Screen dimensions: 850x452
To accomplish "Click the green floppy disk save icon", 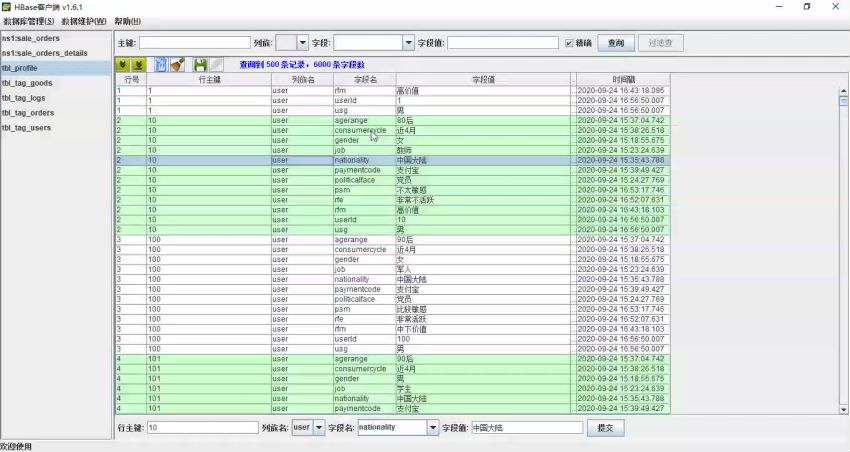I will (201, 64).
